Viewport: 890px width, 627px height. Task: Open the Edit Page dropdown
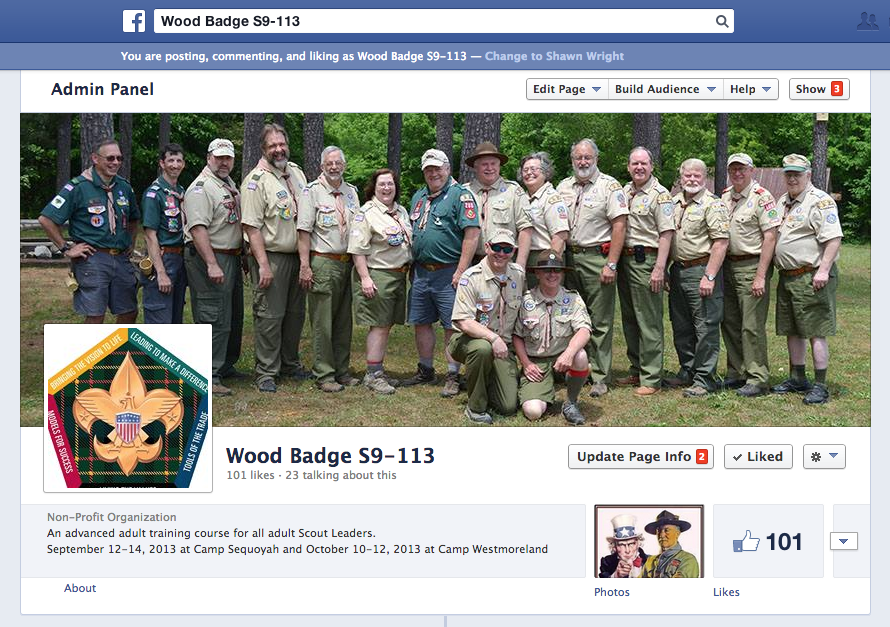point(567,89)
